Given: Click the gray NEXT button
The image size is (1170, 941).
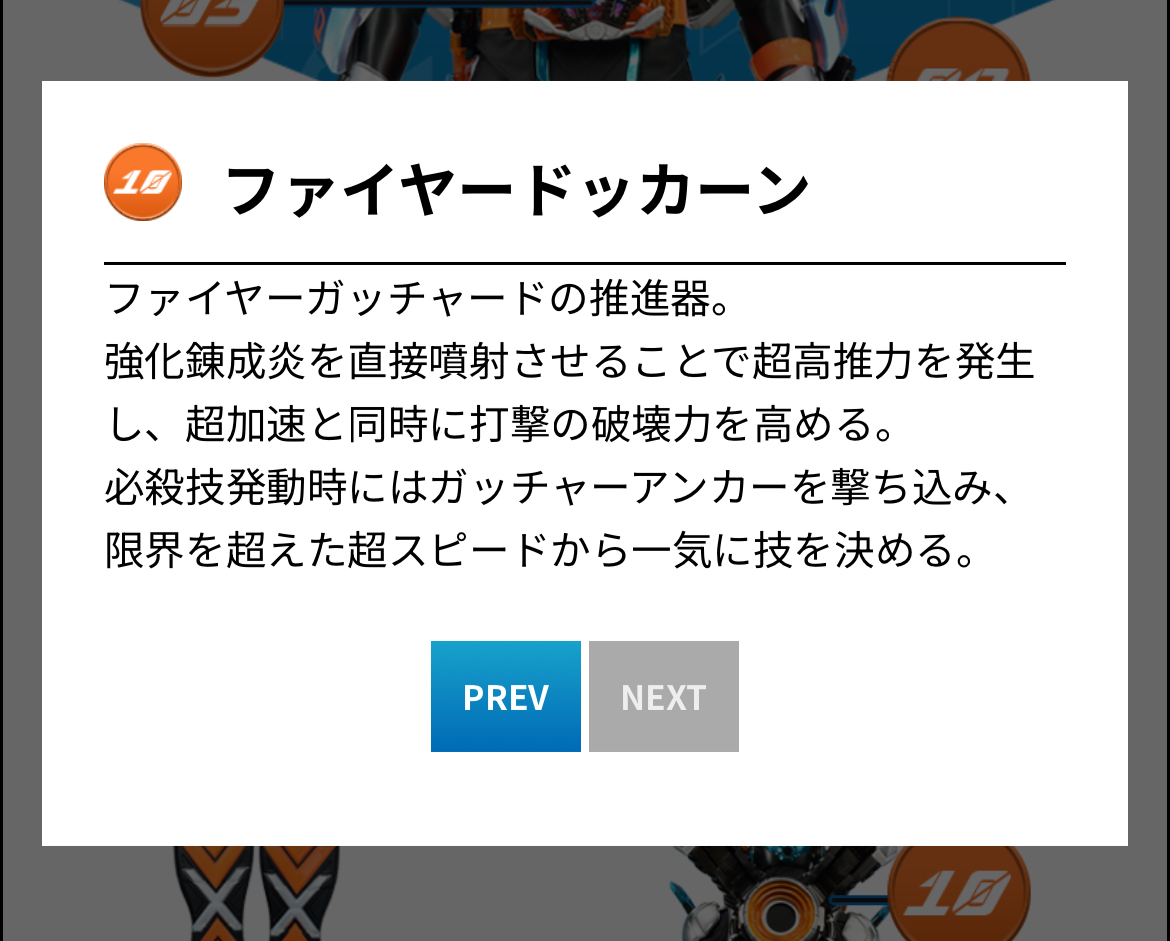Looking at the screenshot, I should coord(663,695).
